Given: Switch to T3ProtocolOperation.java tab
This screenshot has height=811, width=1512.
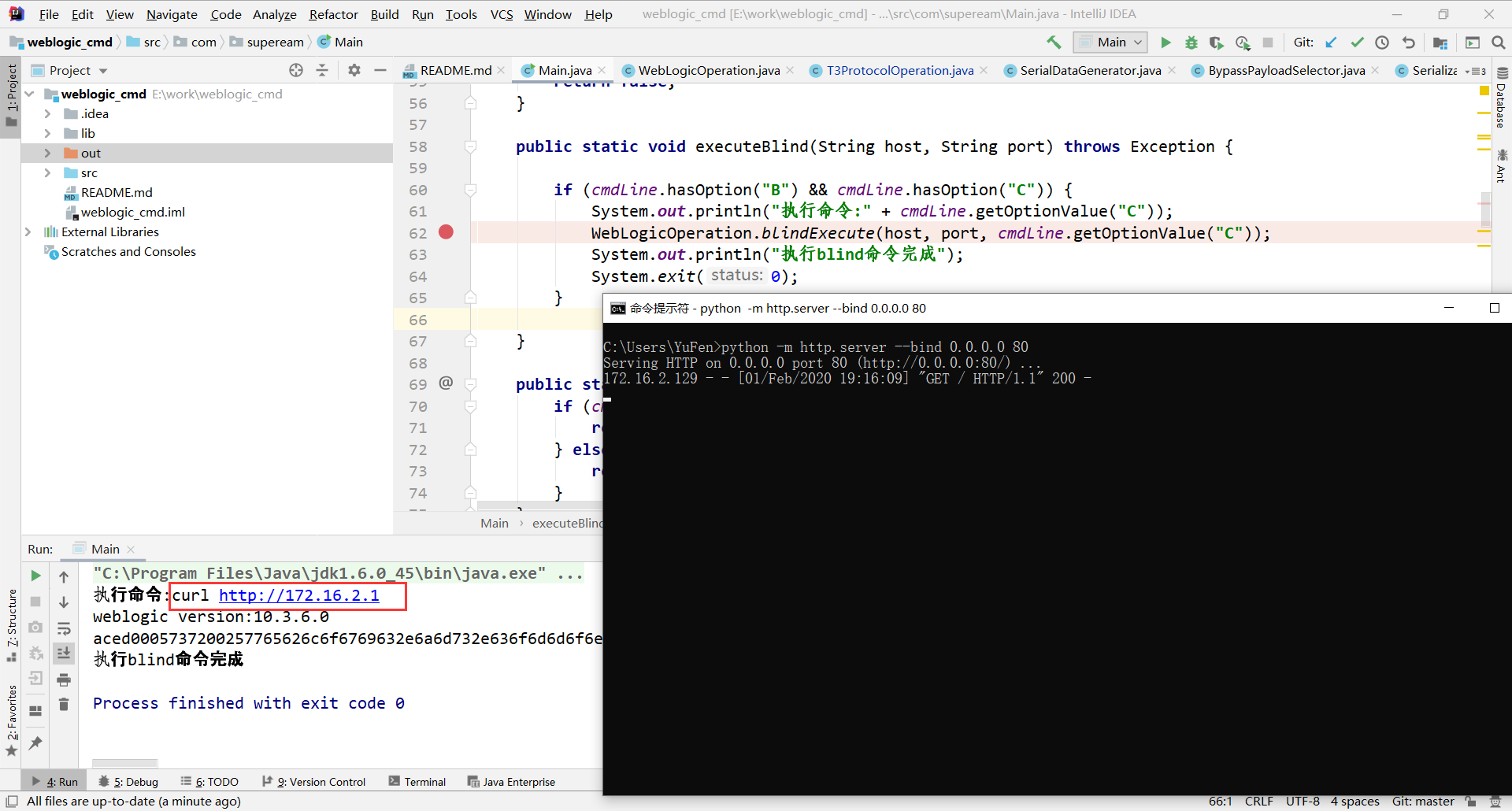Looking at the screenshot, I should coord(899,70).
